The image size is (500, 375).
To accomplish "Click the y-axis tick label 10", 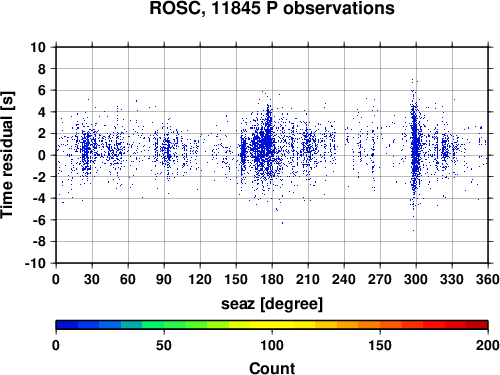I will [38, 47].
